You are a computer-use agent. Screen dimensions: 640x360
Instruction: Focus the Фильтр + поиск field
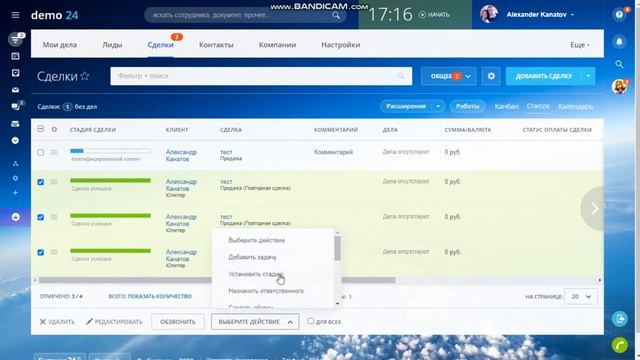click(x=261, y=76)
